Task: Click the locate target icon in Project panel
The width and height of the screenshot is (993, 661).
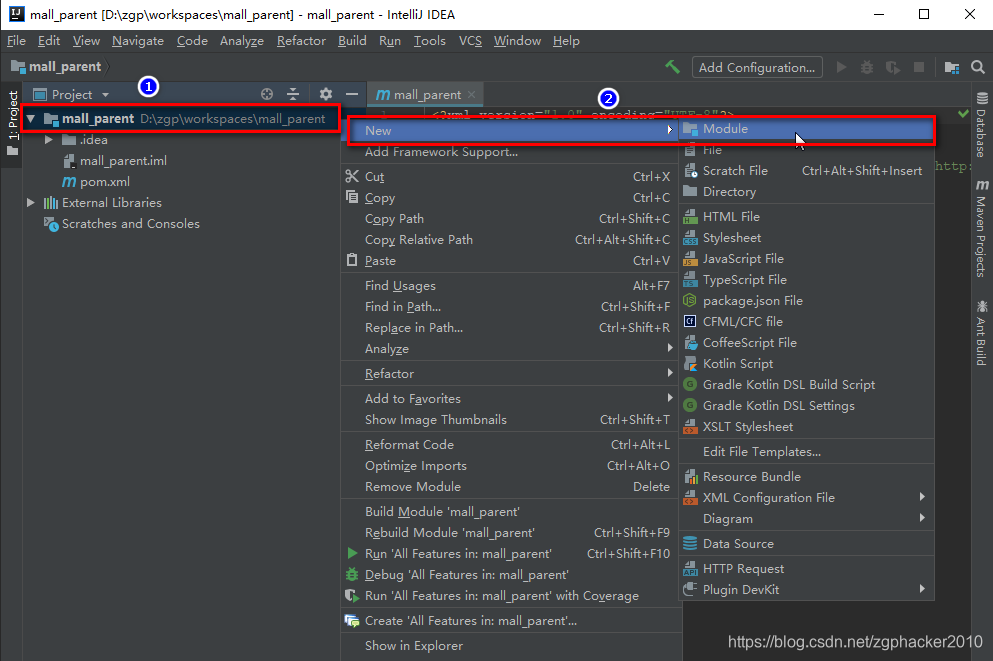Action: point(267,94)
